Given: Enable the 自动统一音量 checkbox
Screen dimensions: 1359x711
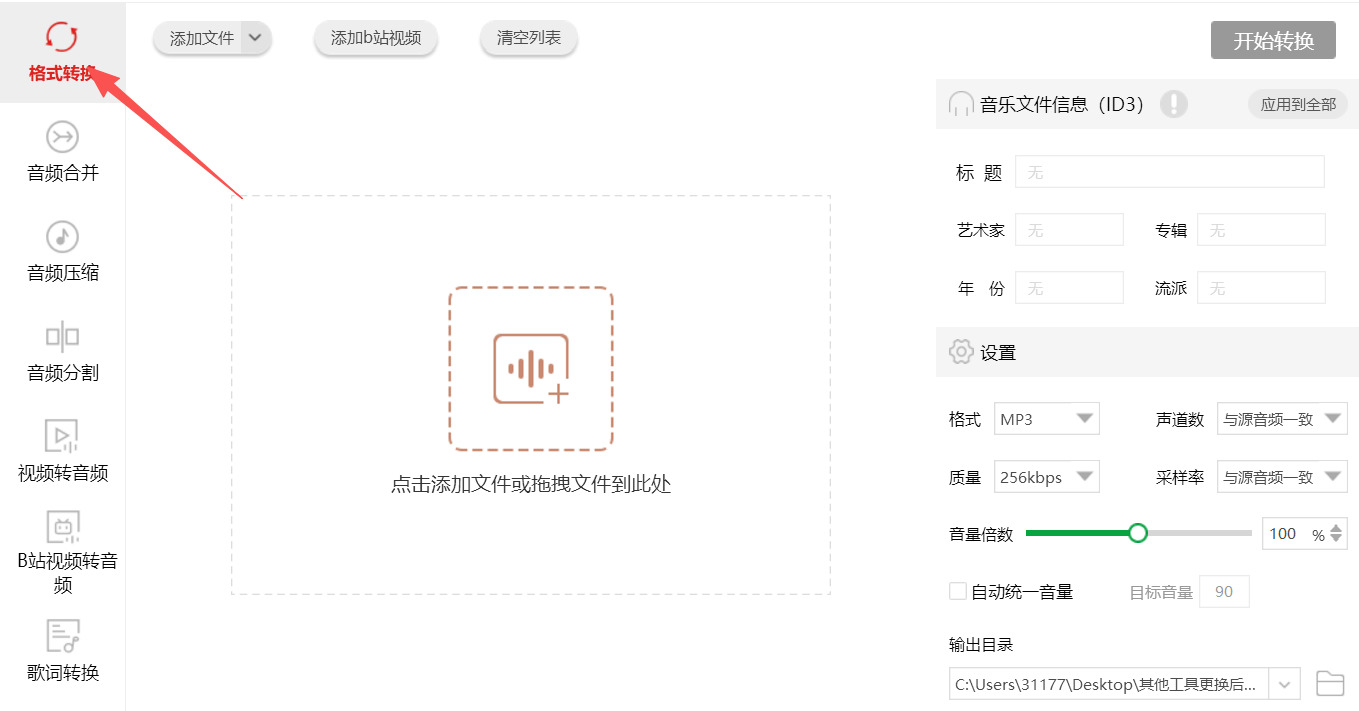Looking at the screenshot, I should point(958,591).
